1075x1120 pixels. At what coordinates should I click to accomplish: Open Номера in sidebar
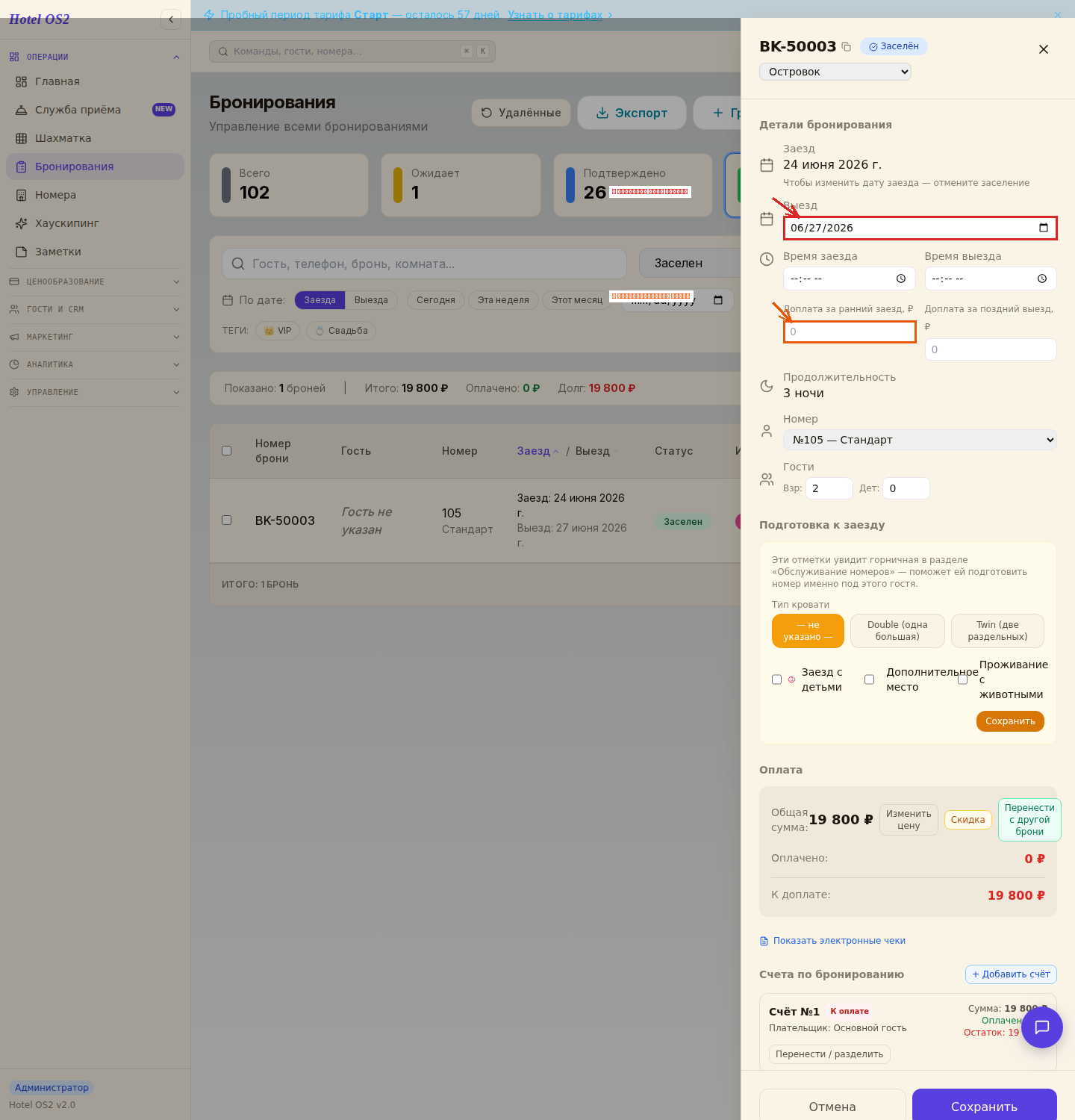tap(95, 195)
